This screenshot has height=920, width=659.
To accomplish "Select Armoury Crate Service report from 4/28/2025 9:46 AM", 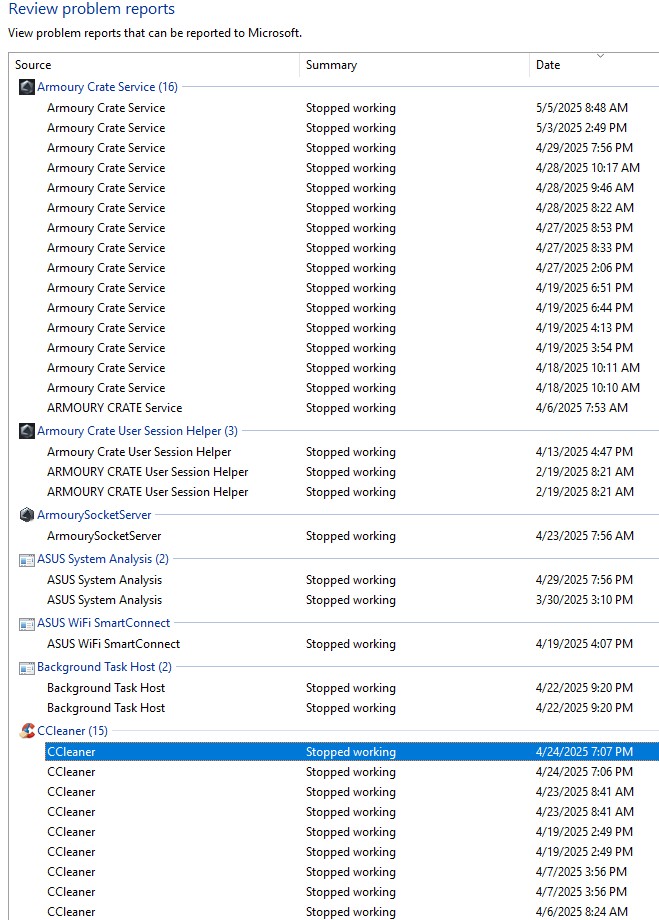I will click(x=352, y=188).
